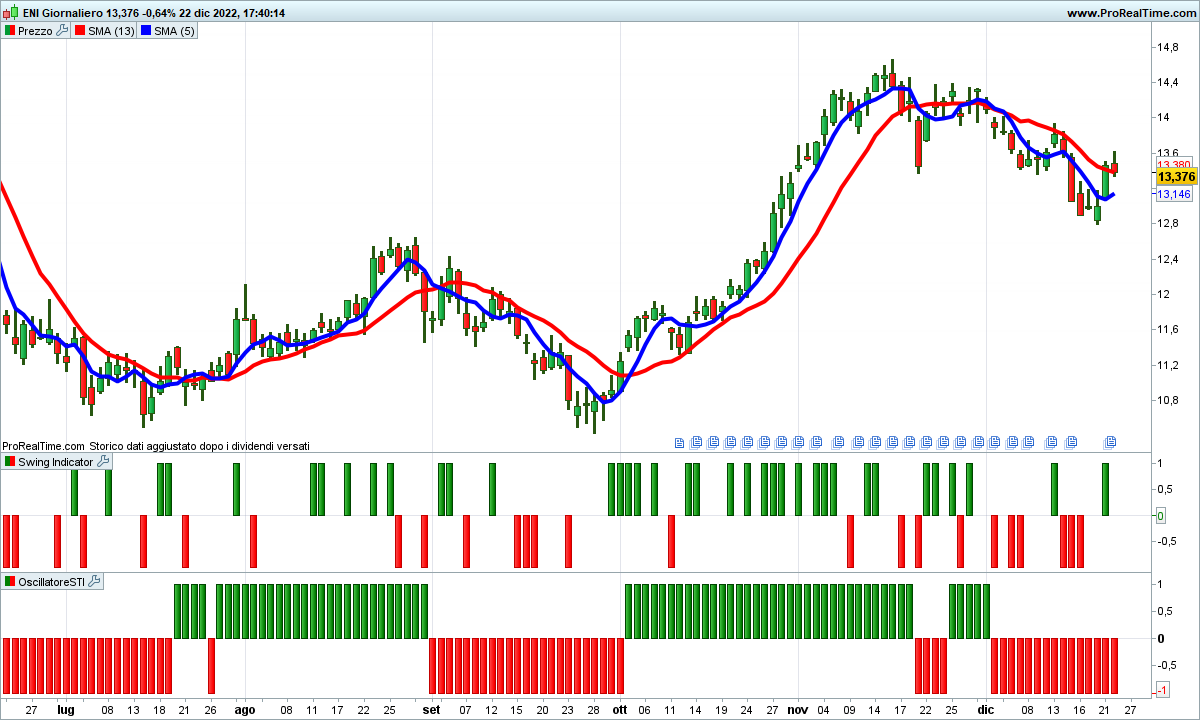The width and height of the screenshot is (1200, 720).
Task: Select the OscillatoreSTI panel label
Action: click(x=53, y=581)
